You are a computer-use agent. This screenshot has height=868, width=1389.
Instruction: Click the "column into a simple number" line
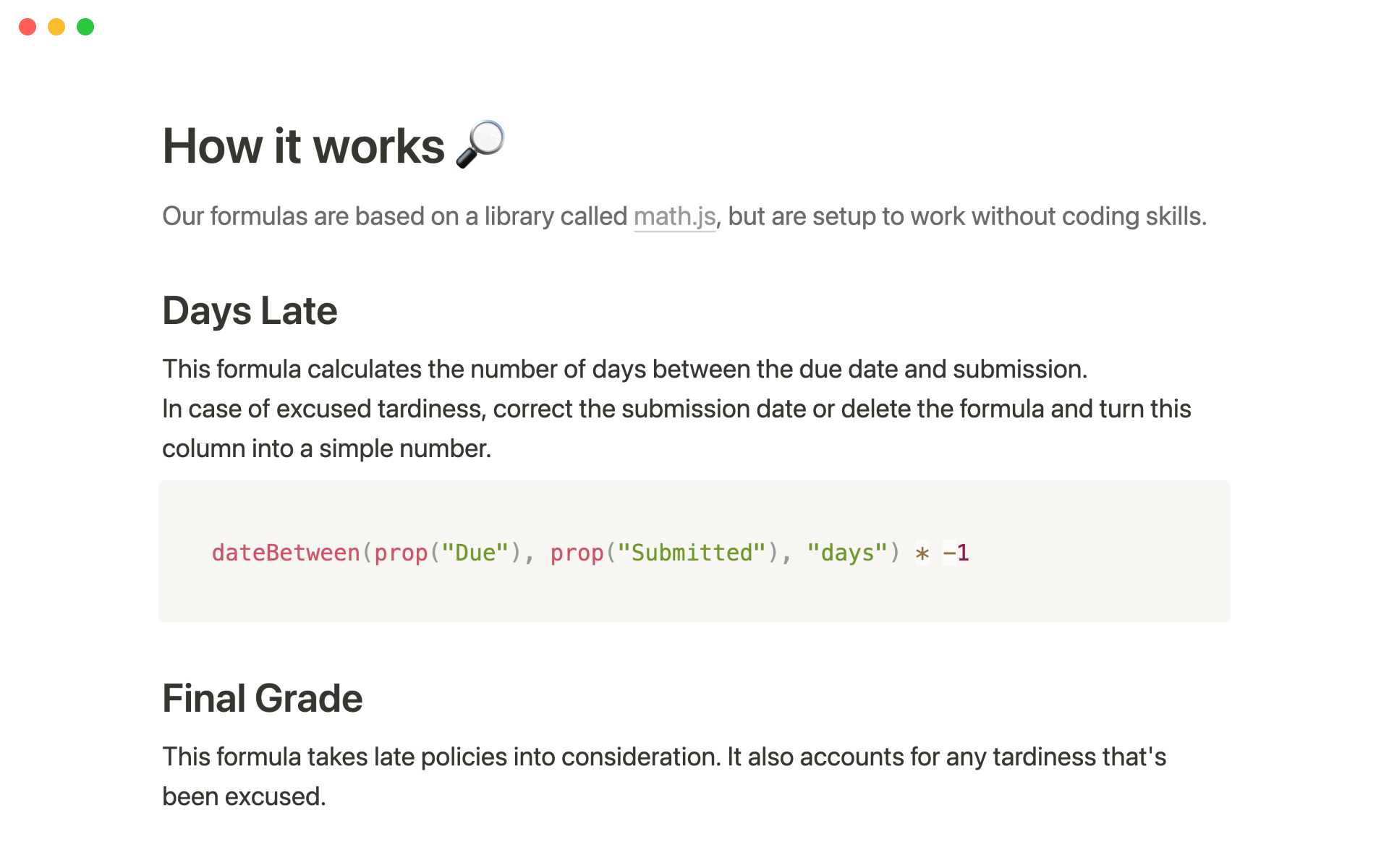(x=326, y=449)
